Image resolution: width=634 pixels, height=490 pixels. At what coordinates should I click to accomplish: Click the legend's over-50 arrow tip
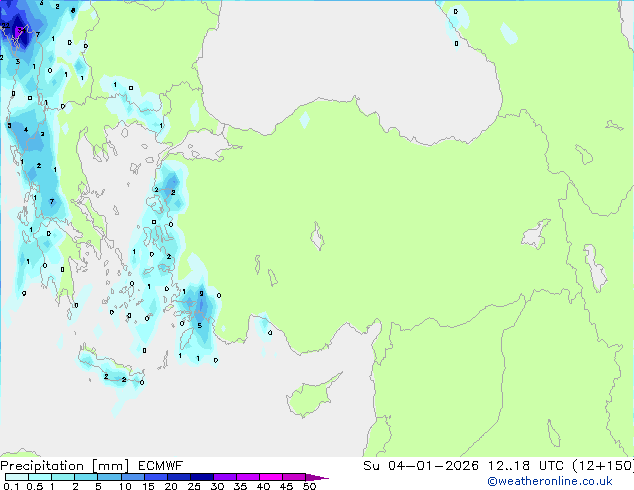(317, 477)
